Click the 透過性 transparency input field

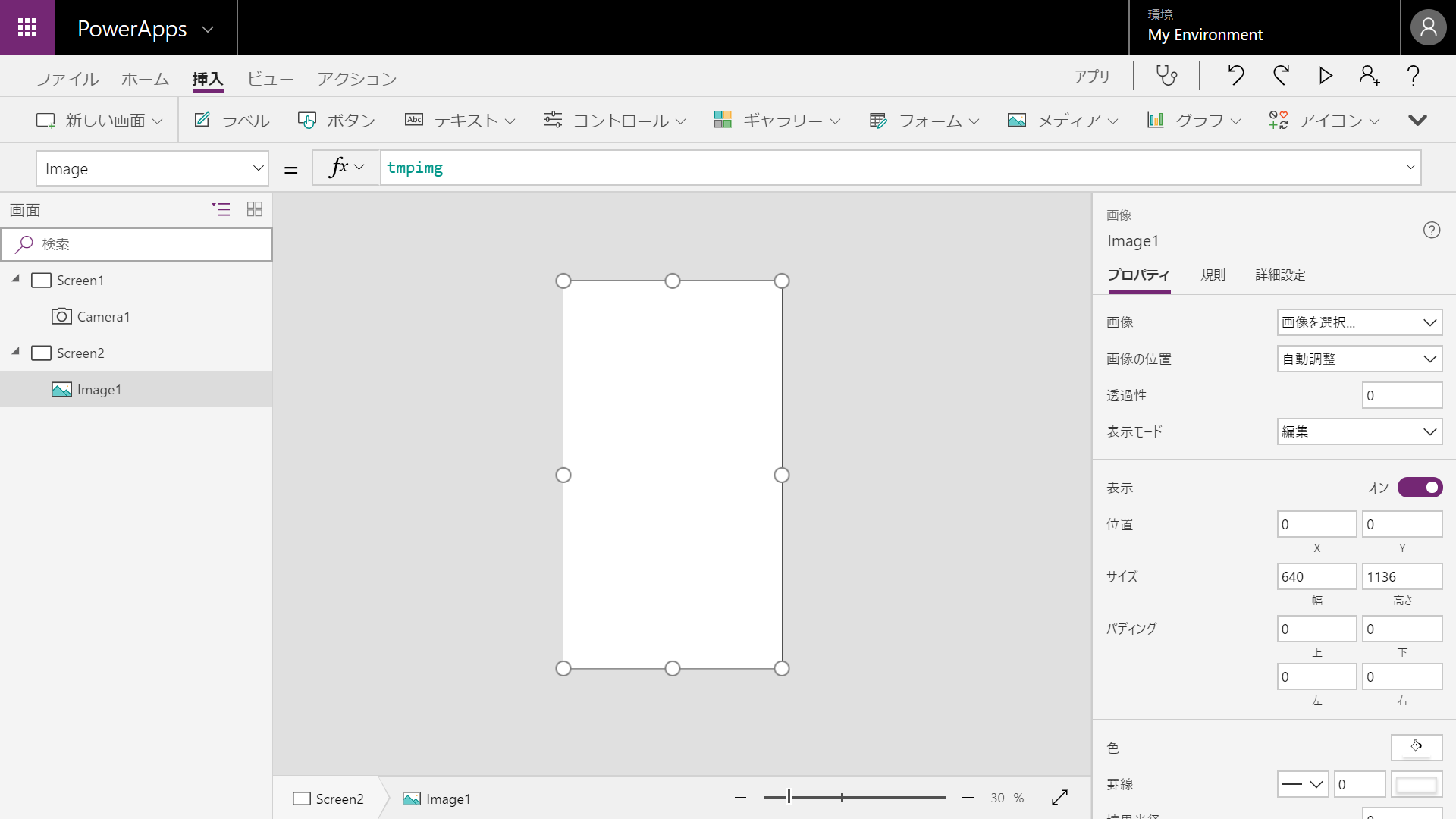(x=1401, y=395)
